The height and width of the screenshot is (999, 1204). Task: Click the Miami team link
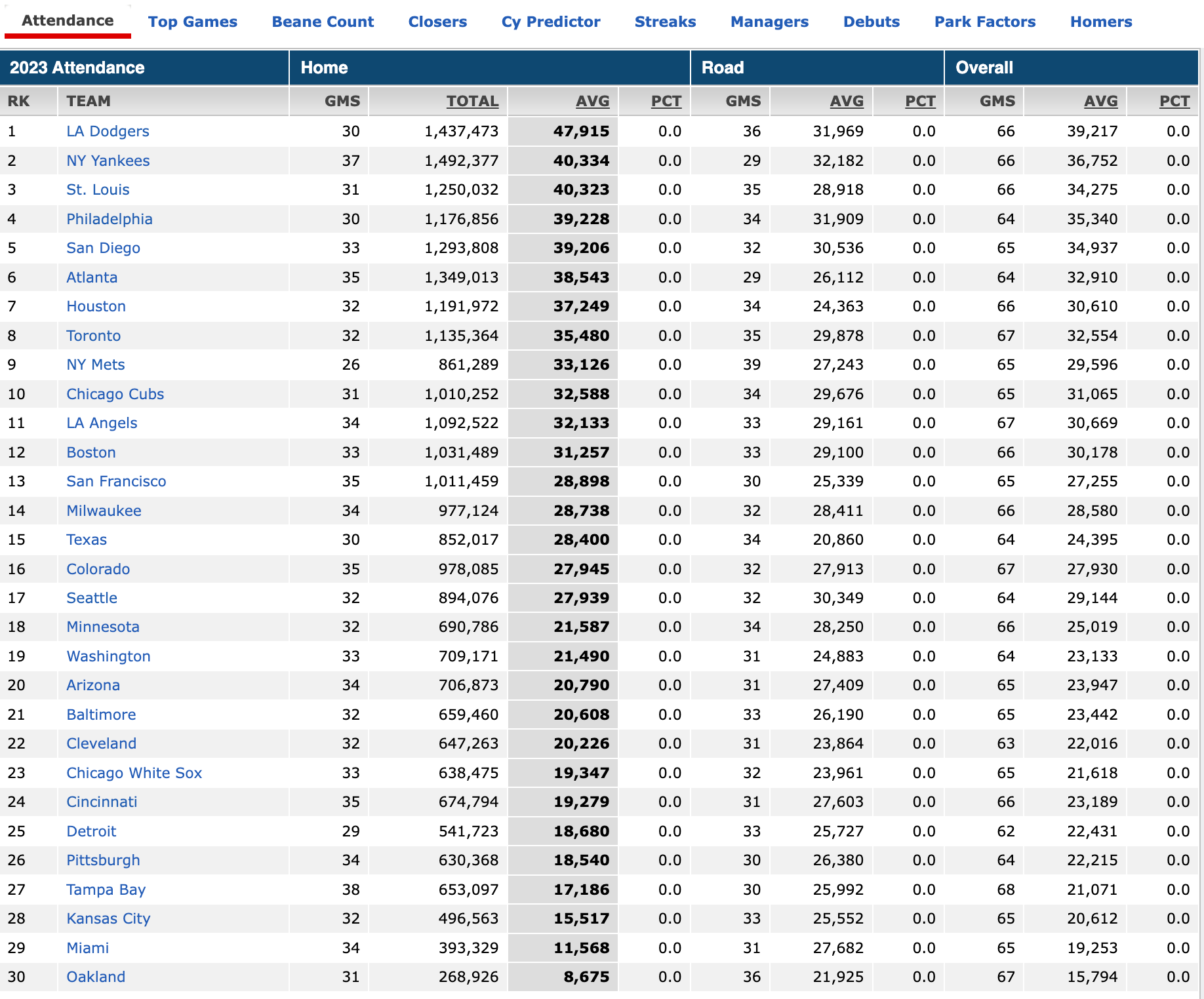(x=87, y=948)
